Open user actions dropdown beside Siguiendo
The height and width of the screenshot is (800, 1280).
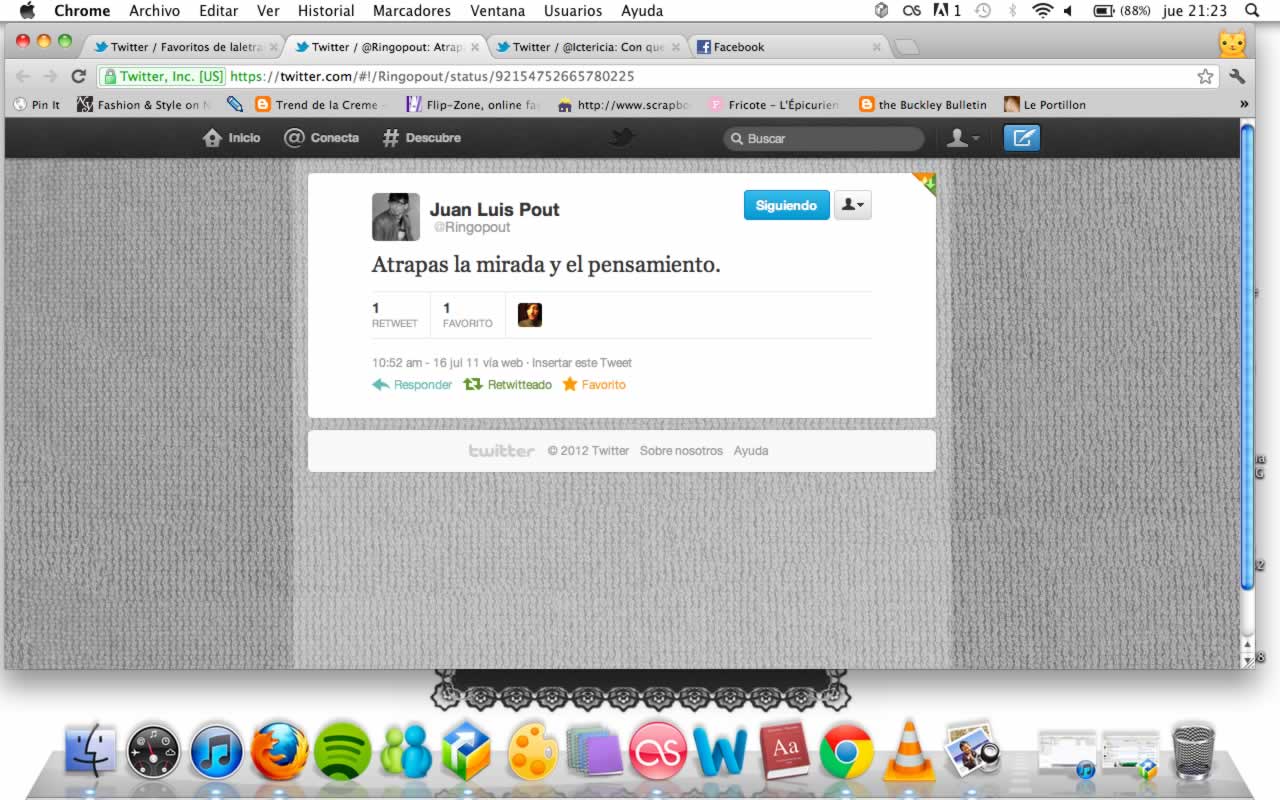coord(852,205)
